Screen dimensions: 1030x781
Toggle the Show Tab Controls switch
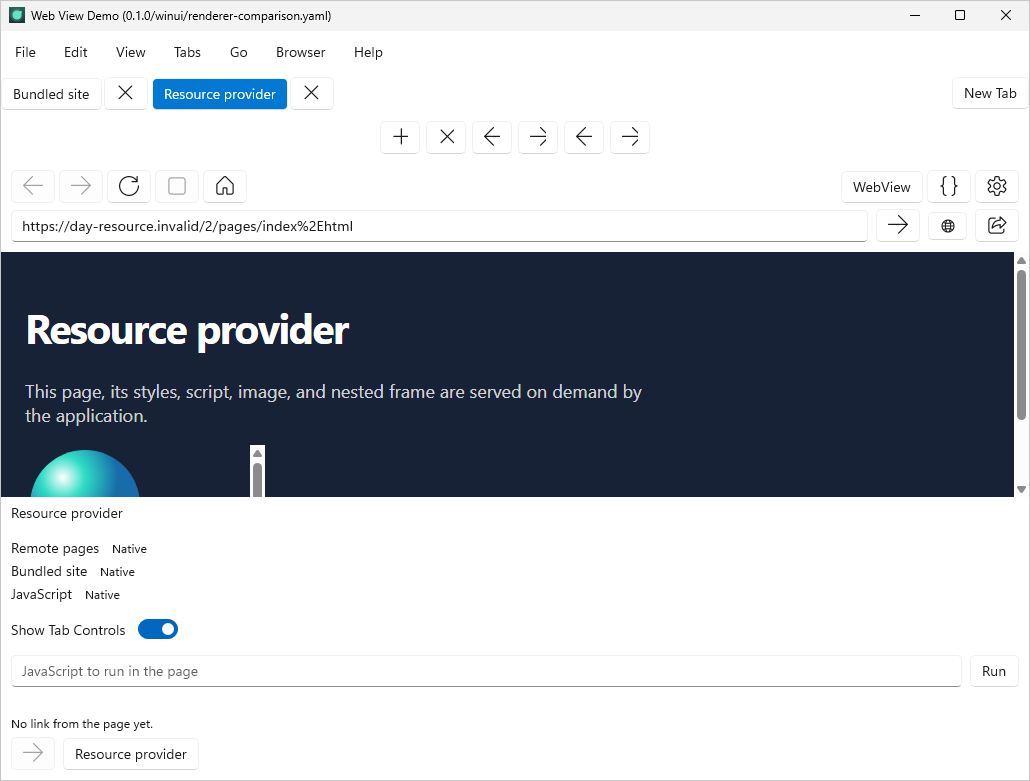click(158, 629)
